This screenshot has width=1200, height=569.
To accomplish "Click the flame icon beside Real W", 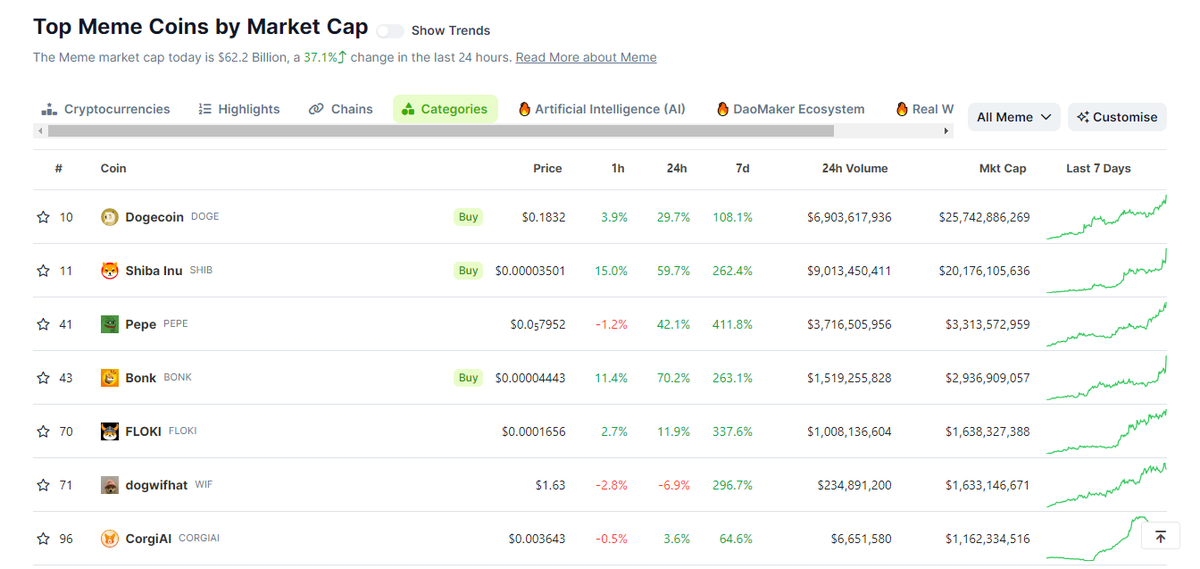I will (902, 109).
